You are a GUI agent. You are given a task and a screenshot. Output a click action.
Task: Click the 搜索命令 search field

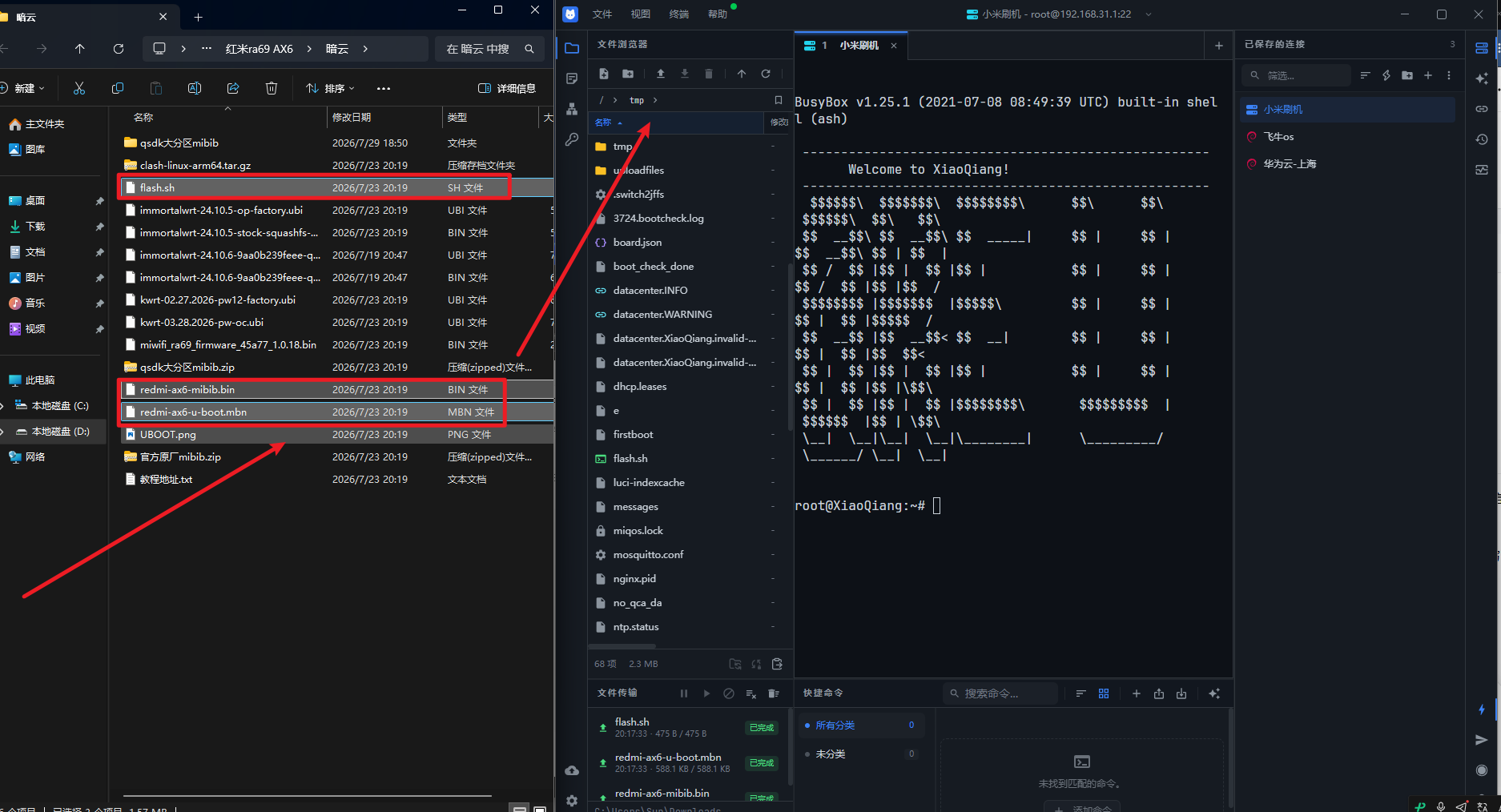1000,693
